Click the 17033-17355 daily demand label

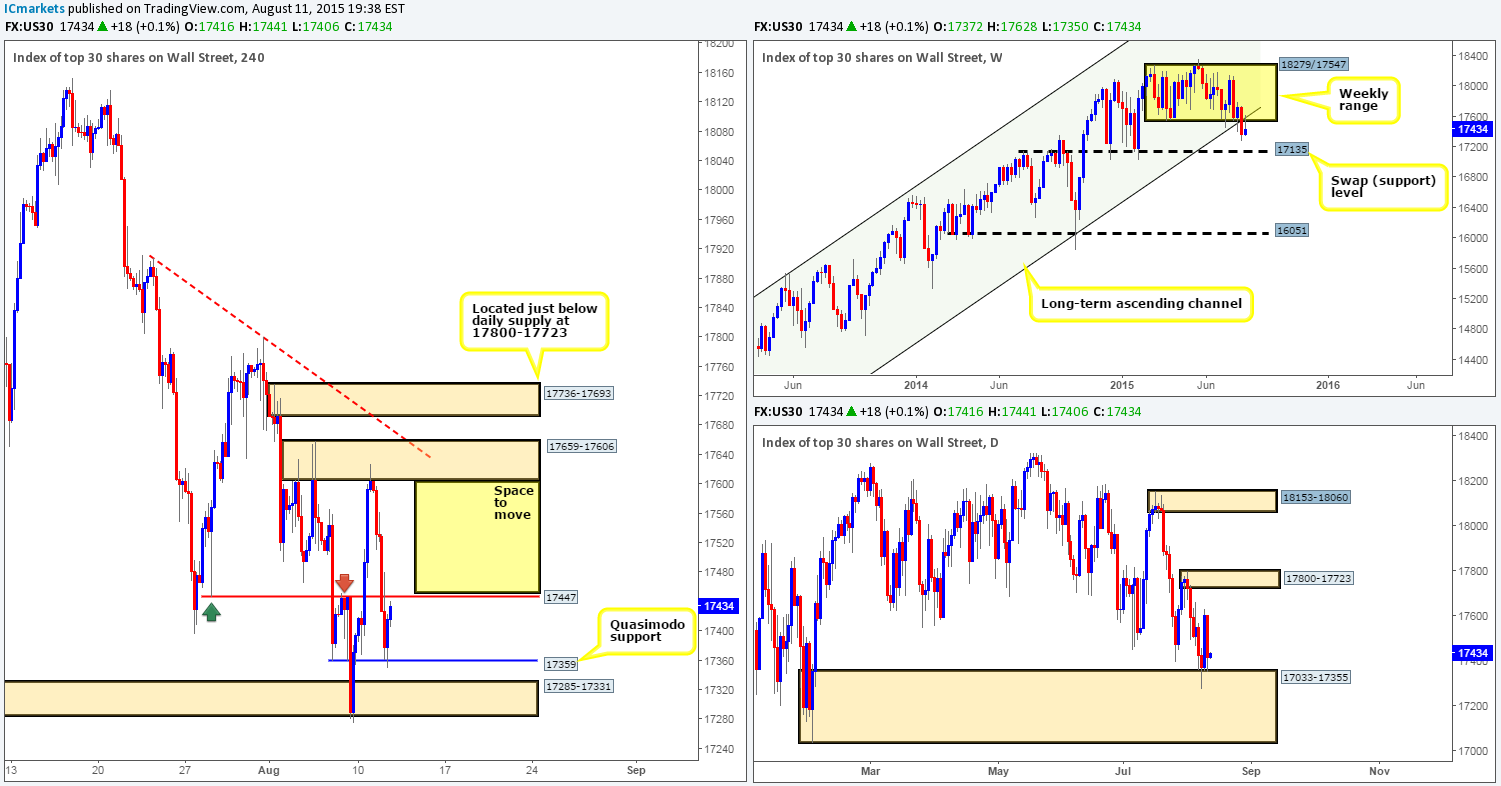1316,677
